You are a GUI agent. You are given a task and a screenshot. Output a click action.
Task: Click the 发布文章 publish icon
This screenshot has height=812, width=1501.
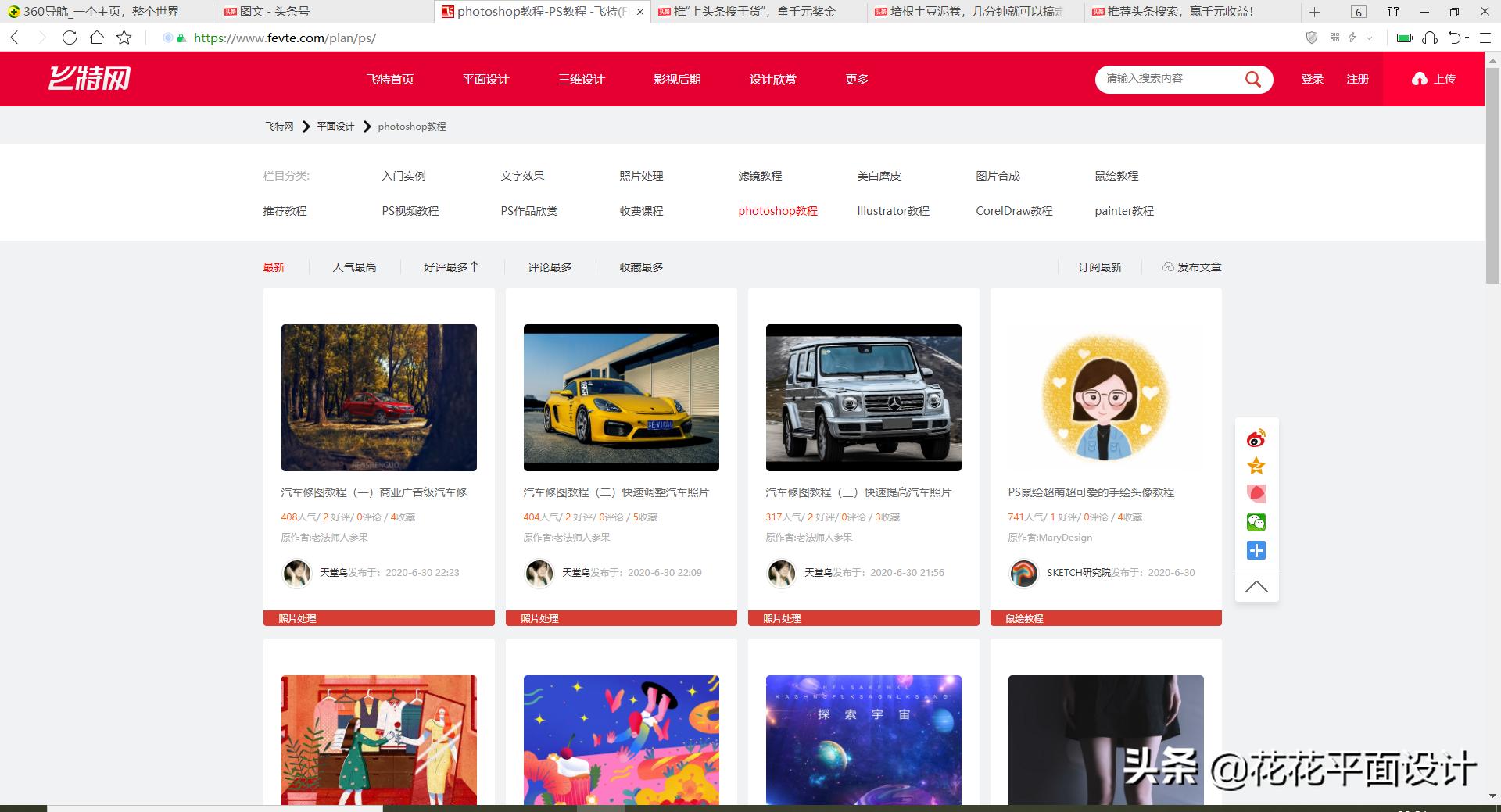pyautogui.click(x=1169, y=266)
